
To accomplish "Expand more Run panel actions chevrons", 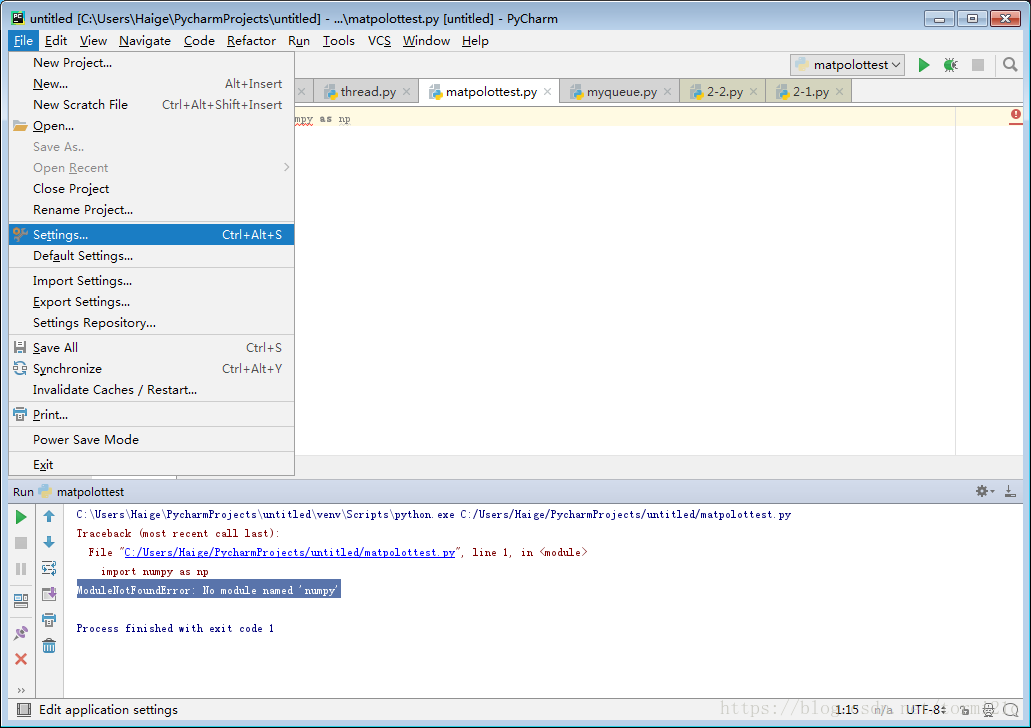I will (x=21, y=690).
